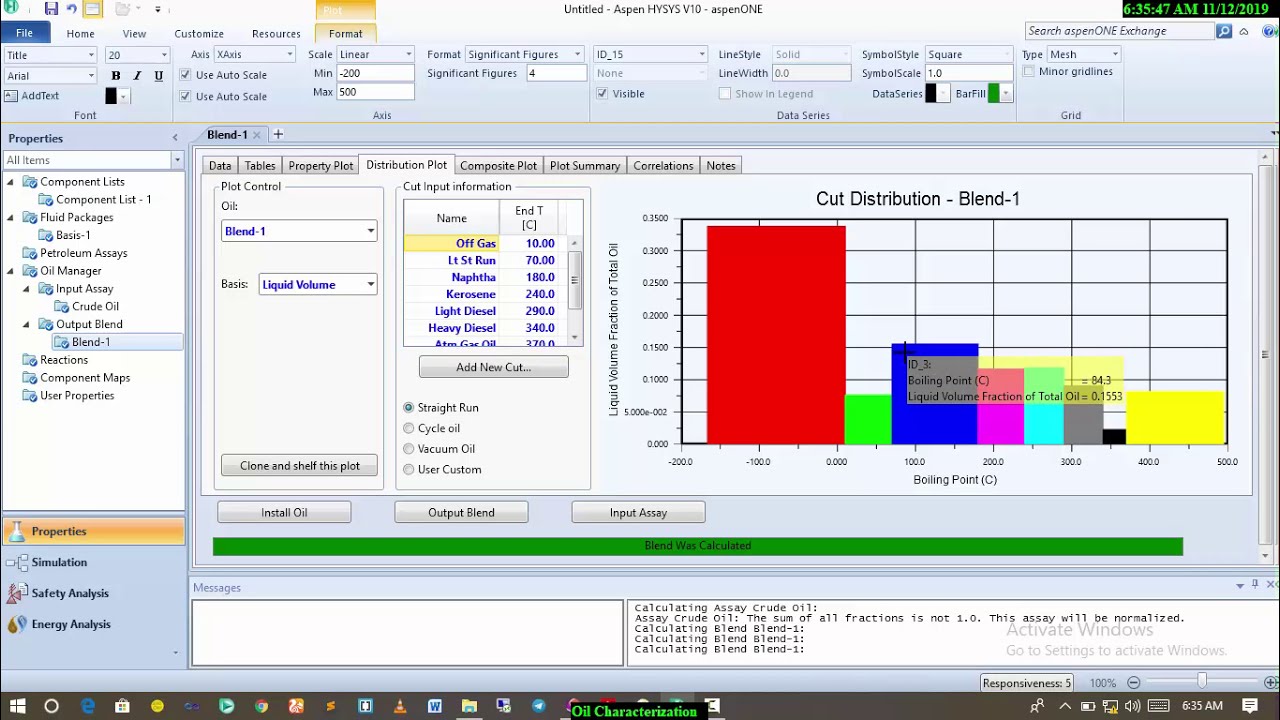
Task: Toggle Bold font formatting
Action: pyautogui.click(x=116, y=76)
